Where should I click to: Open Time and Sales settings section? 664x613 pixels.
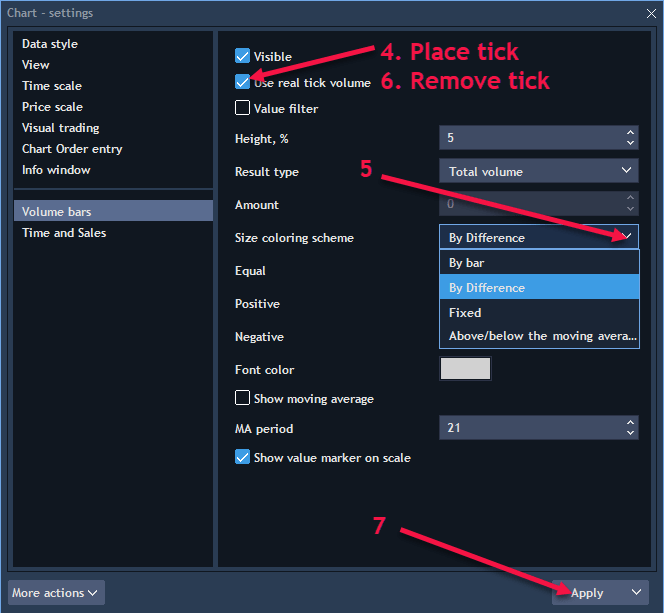click(64, 233)
